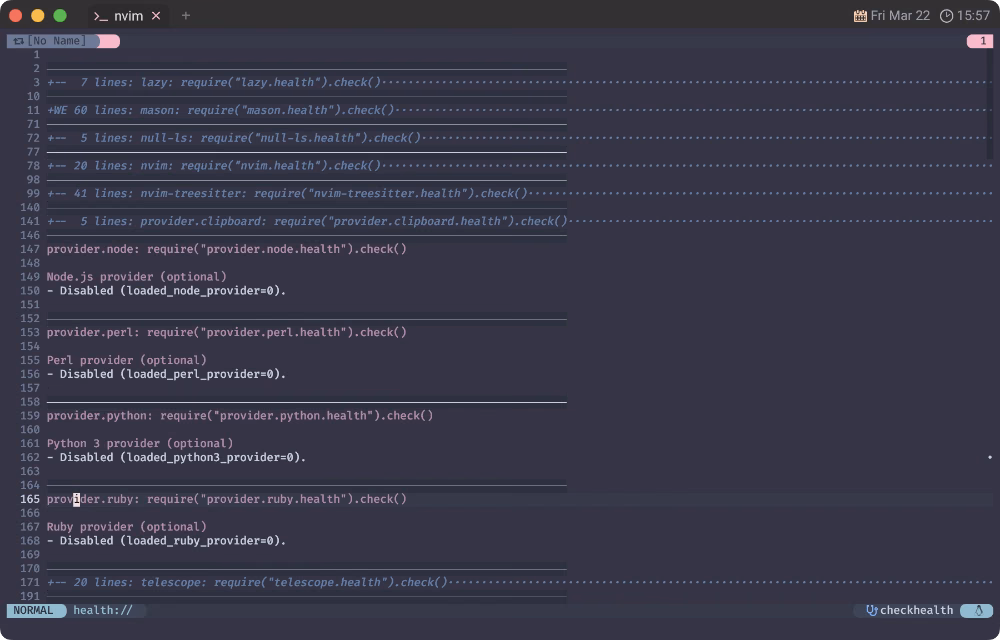Screen dimensions: 1000x640
Task: Select the nvim terminal tab
Action: [x=128, y=16]
